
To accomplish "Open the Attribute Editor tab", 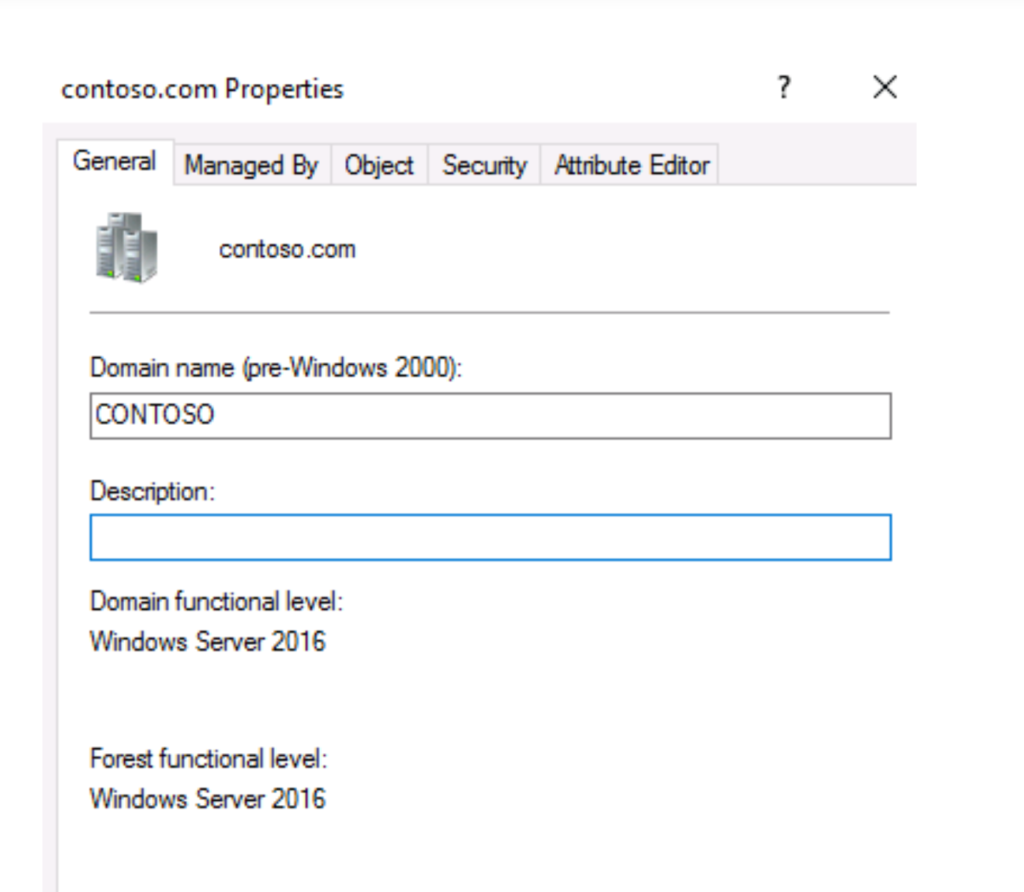I will point(632,166).
